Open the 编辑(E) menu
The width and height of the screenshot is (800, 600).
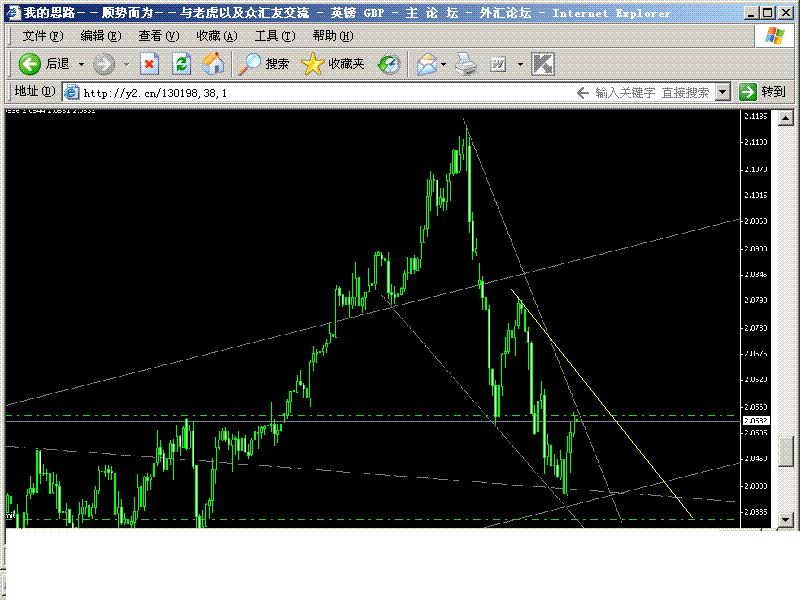click(x=101, y=36)
